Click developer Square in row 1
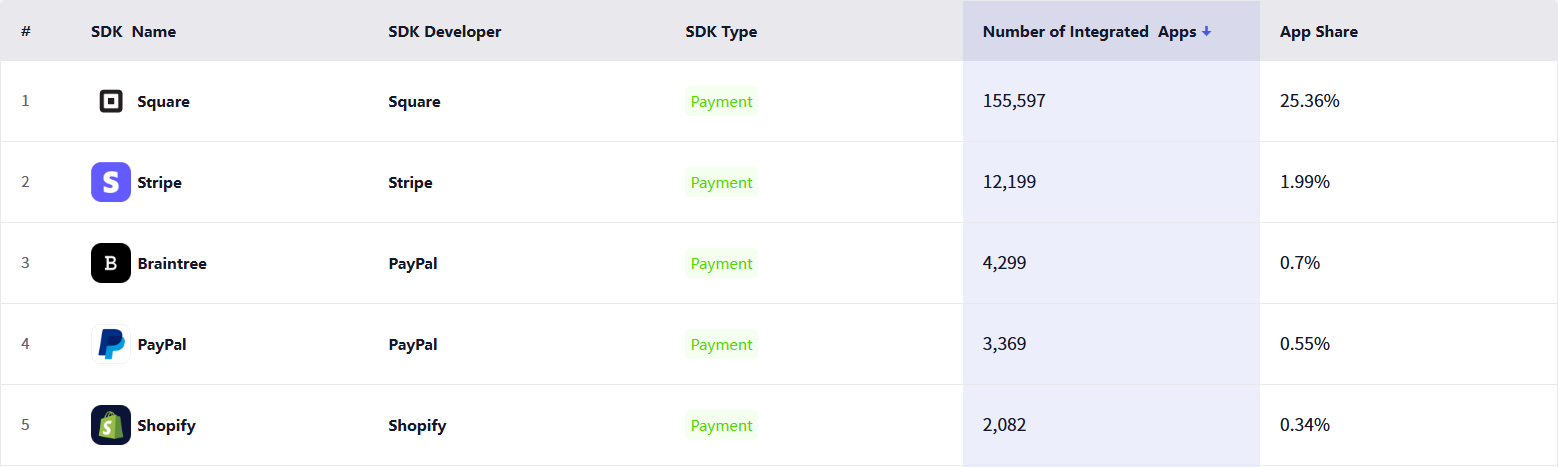This screenshot has height=467, width=1558. coord(414,102)
